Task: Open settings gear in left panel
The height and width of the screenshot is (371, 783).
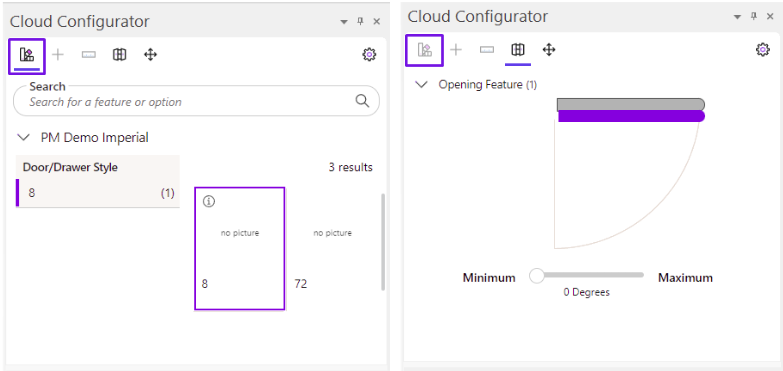Action: click(369, 54)
